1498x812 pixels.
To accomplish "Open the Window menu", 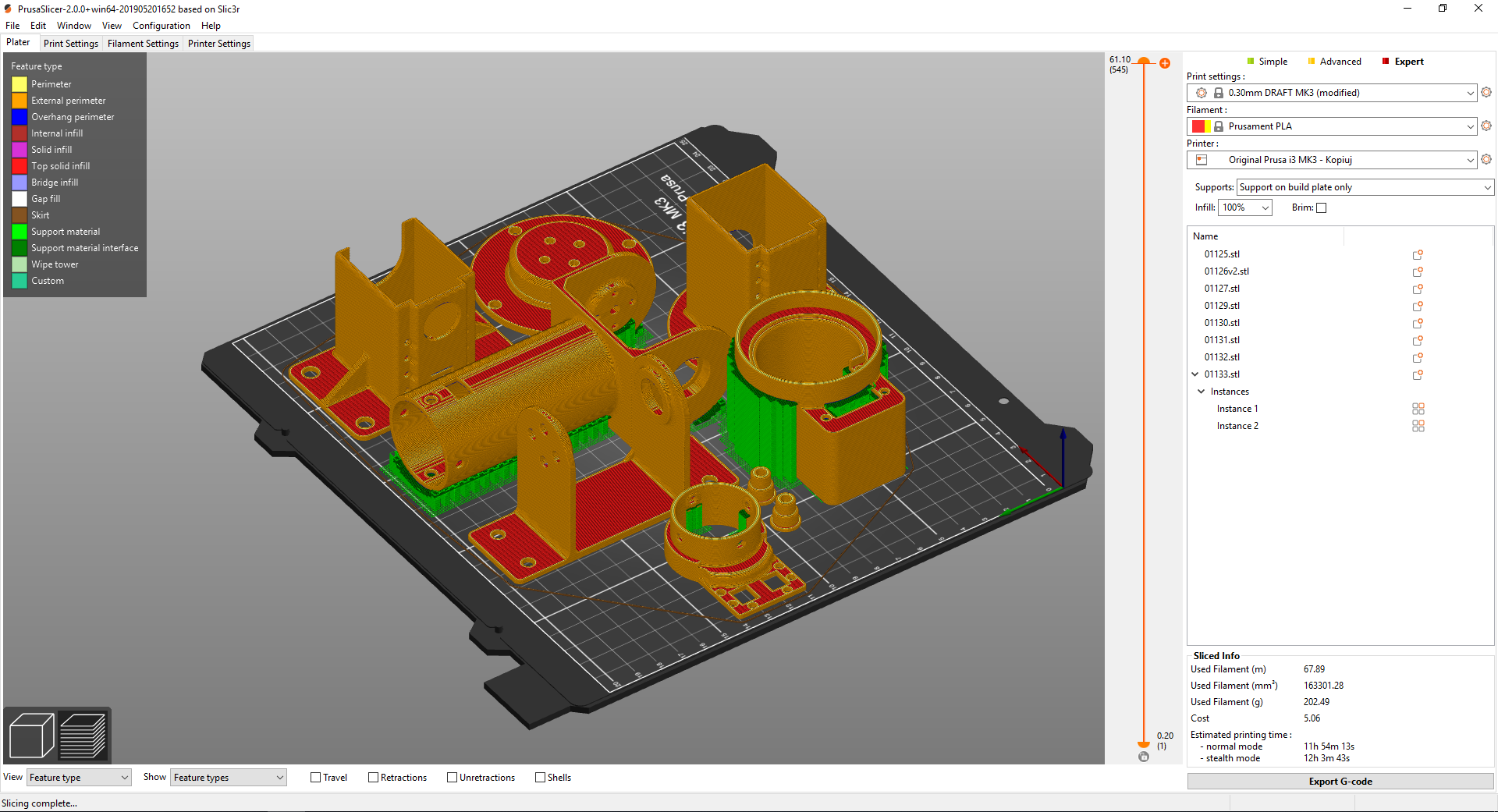I will click(x=73, y=26).
